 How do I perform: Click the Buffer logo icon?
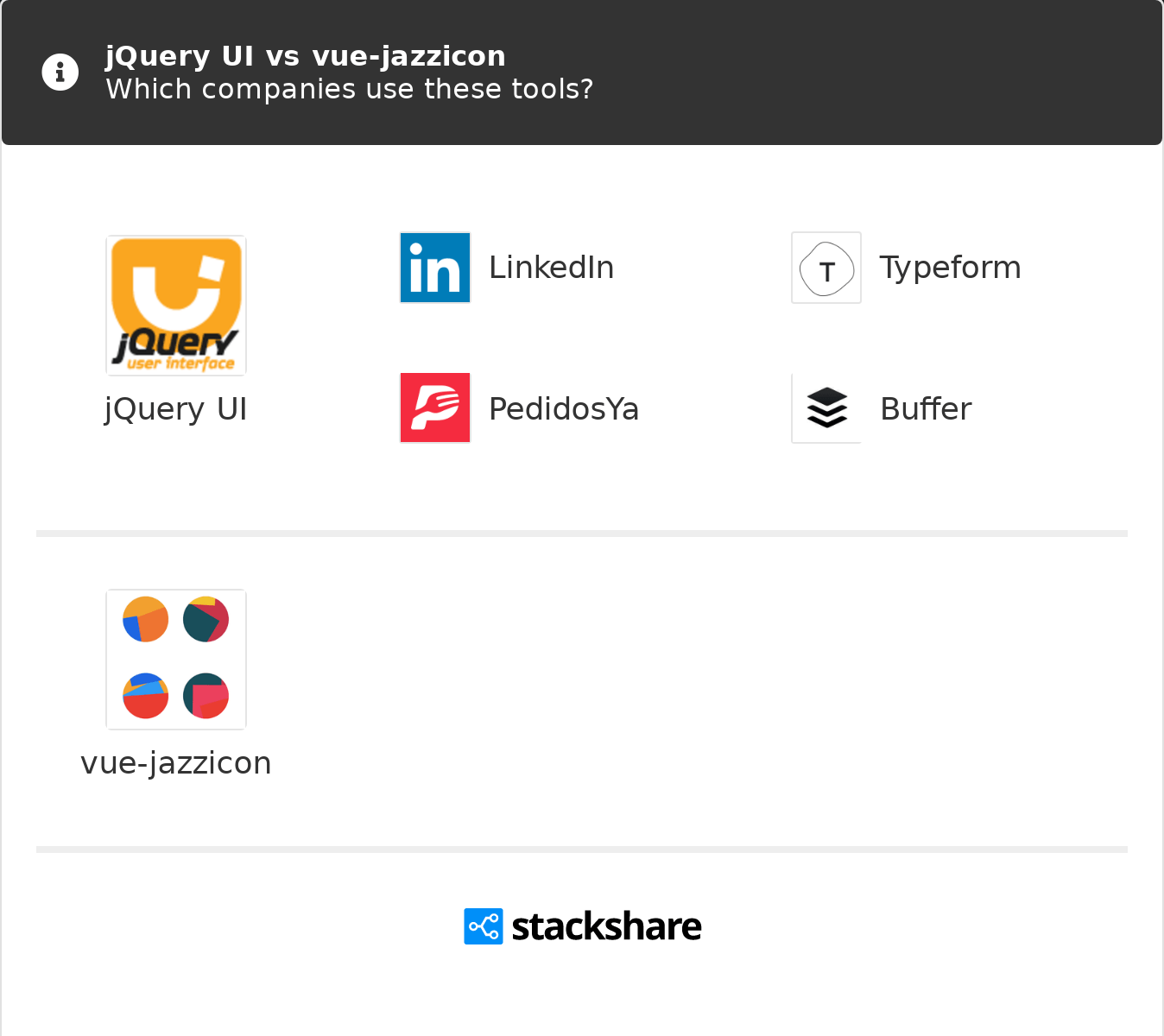[826, 407]
